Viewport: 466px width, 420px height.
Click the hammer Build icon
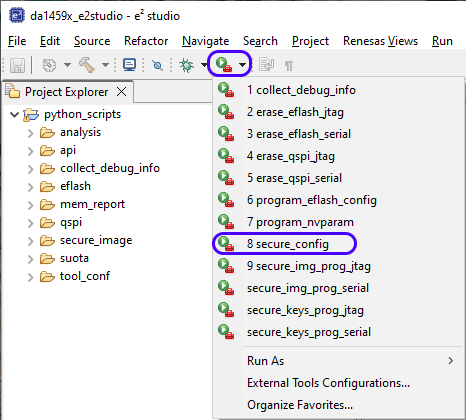87,65
